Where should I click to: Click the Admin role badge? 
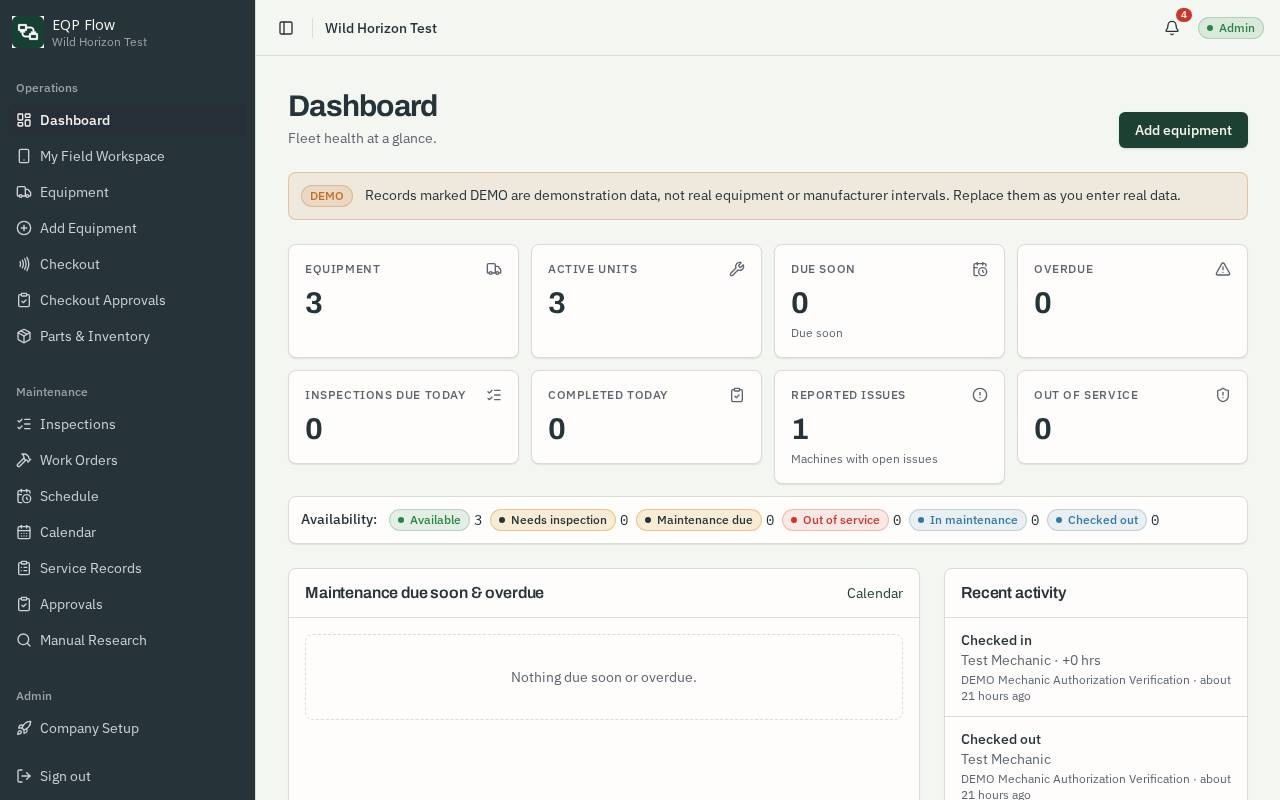[x=1231, y=28]
